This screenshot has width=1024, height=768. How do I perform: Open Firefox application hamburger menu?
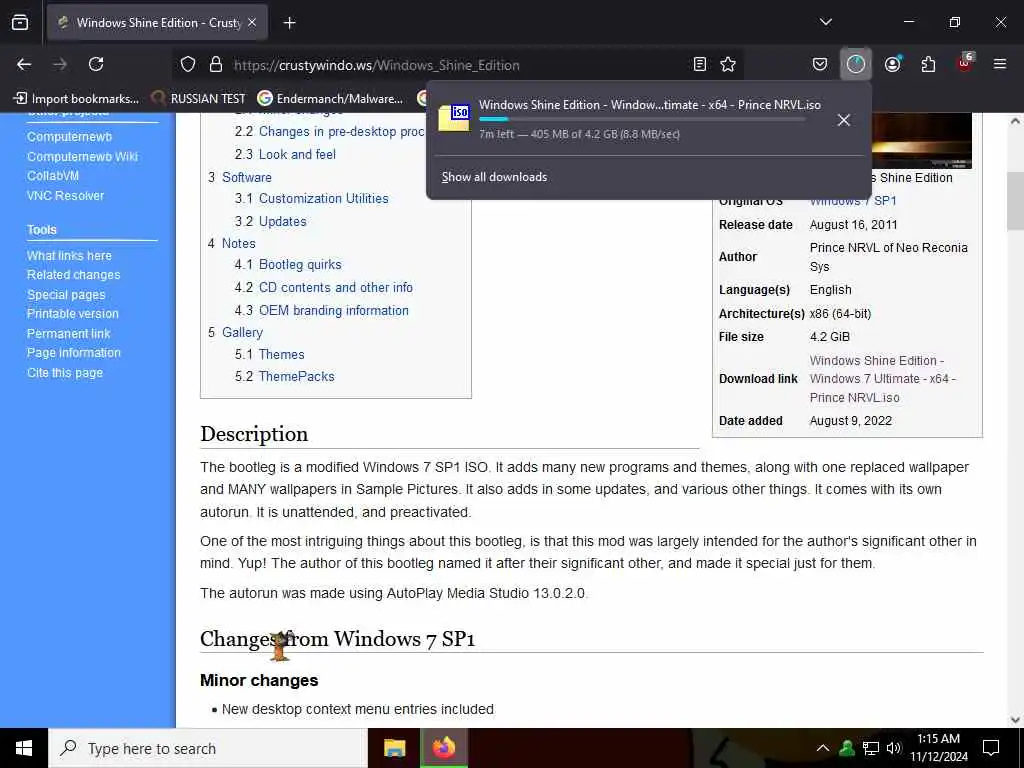[999, 64]
